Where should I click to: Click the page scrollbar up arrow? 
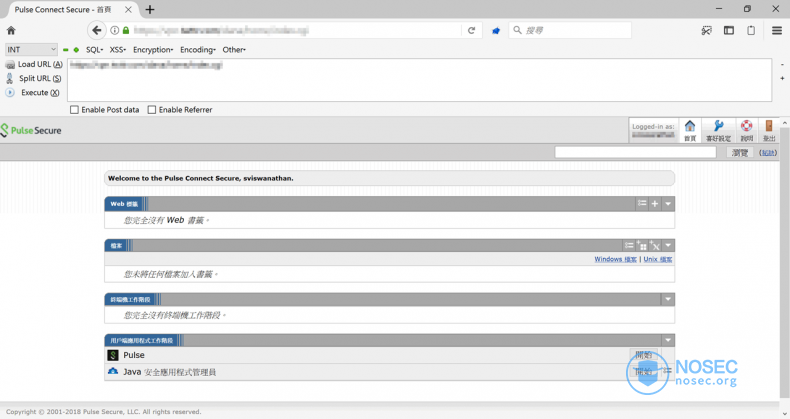tap(785, 123)
